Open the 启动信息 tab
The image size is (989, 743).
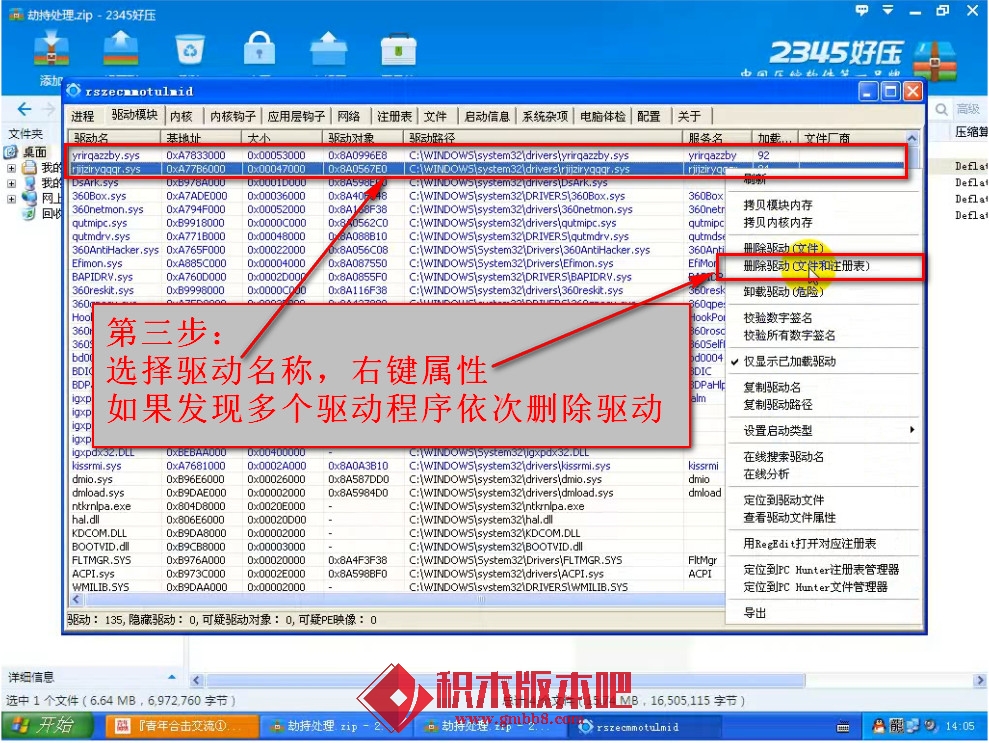(x=487, y=116)
